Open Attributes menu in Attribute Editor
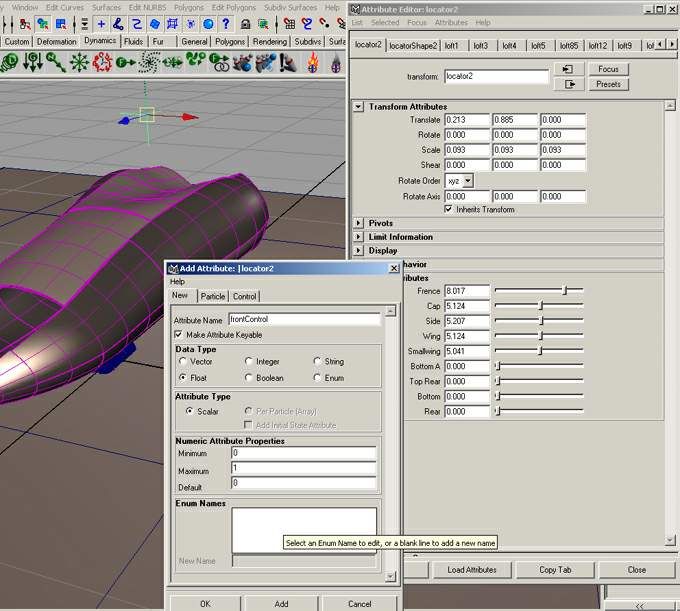 click(451, 22)
